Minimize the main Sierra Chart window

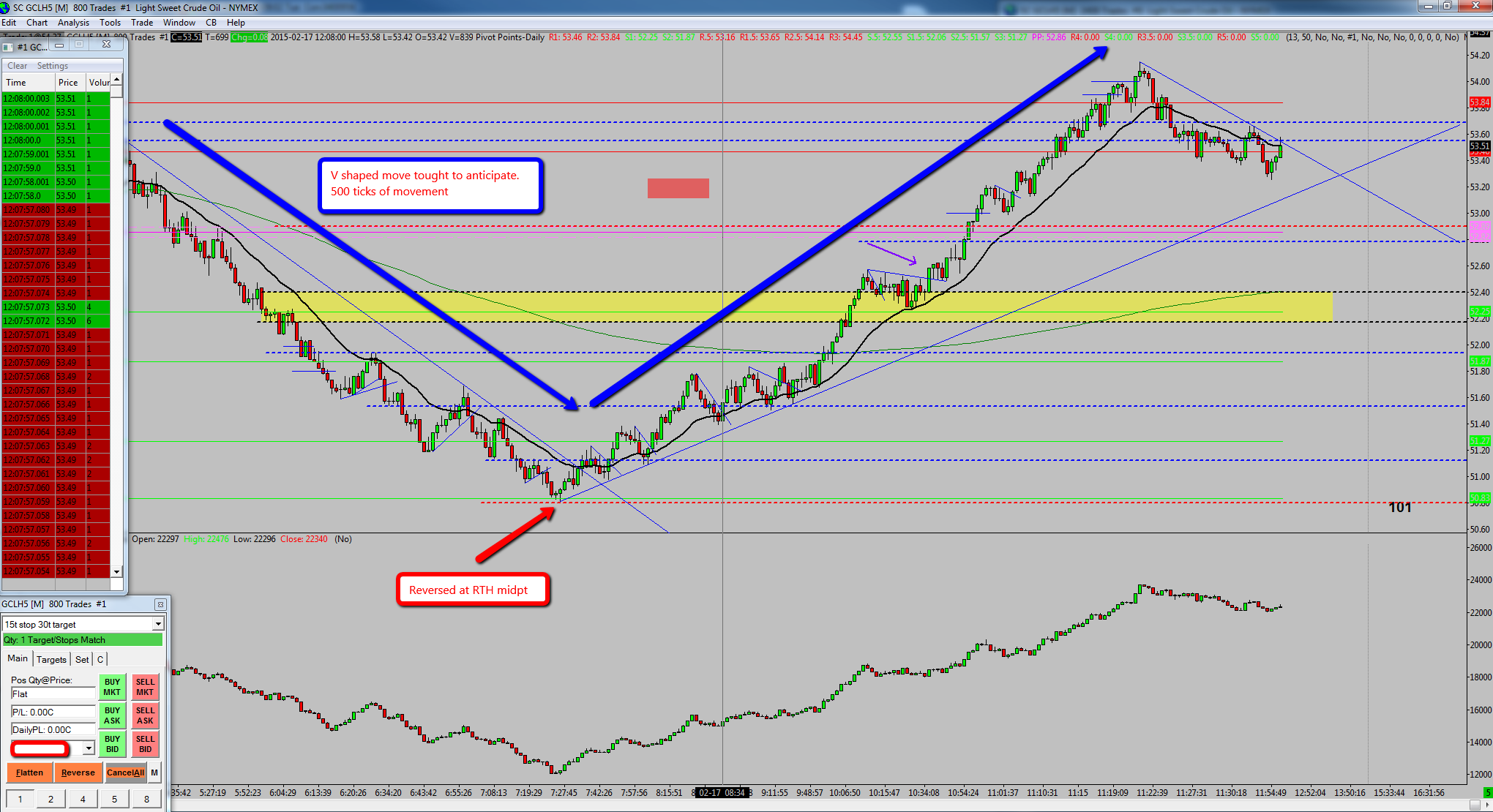click(1427, 6)
